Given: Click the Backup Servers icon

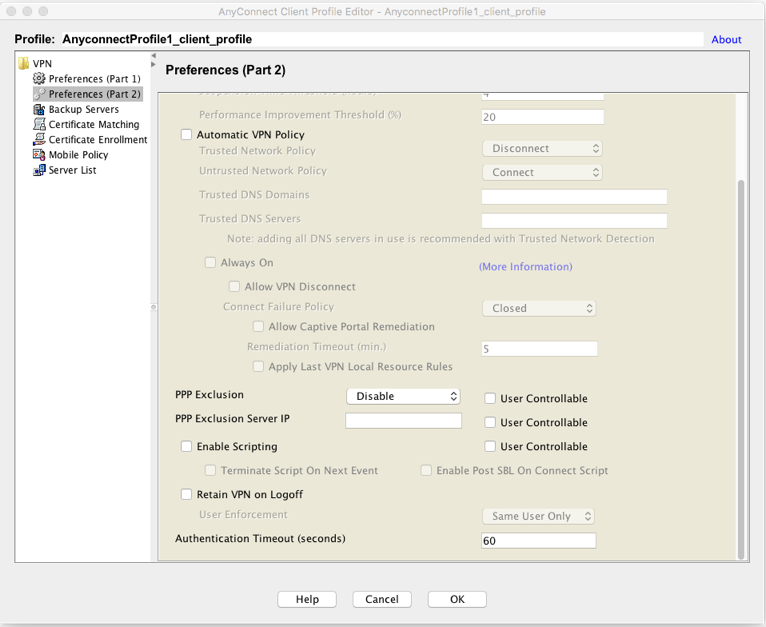Looking at the screenshot, I should pos(39,109).
